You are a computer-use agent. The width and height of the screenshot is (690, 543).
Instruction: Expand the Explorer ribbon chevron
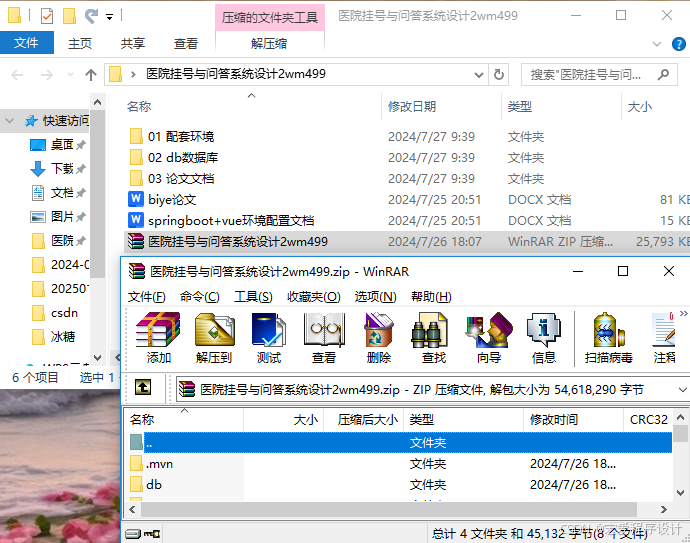(657, 44)
